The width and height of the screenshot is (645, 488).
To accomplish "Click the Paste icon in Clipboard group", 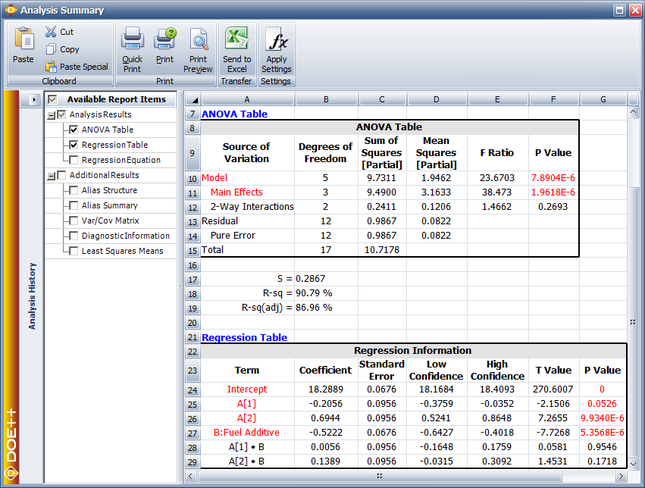I will coord(23,40).
